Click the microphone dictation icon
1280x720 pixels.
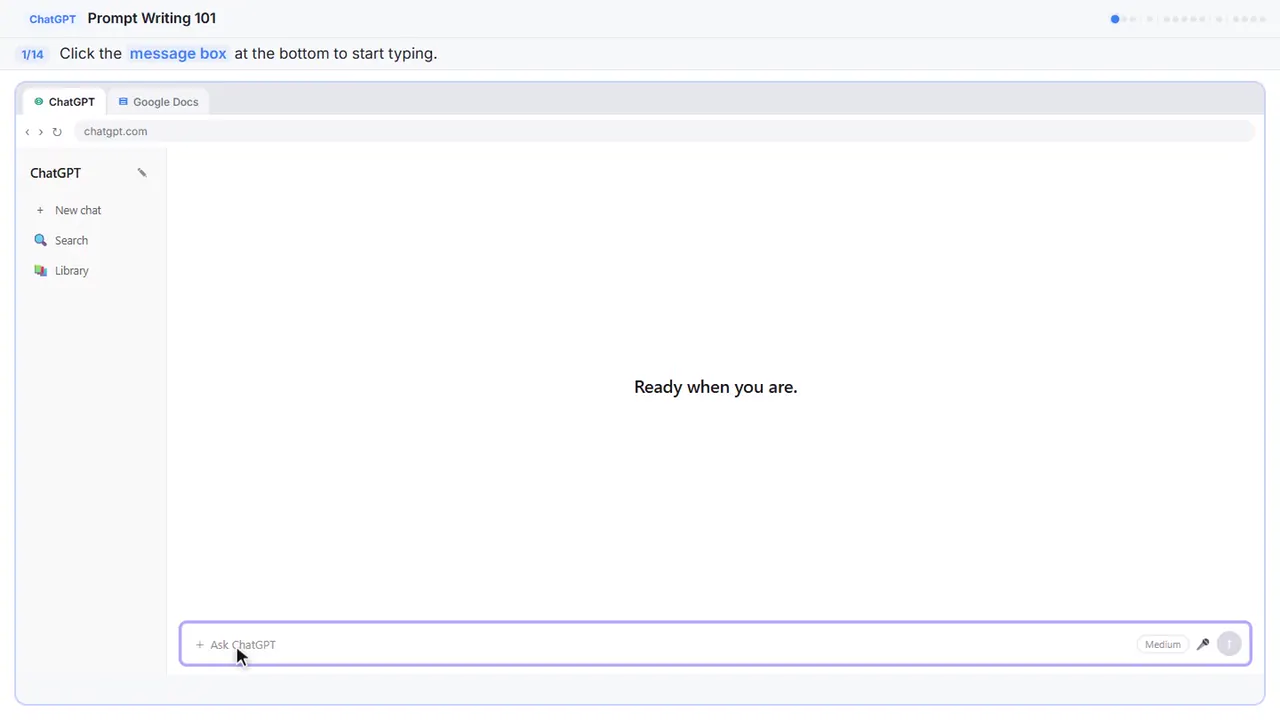[x=1203, y=645]
